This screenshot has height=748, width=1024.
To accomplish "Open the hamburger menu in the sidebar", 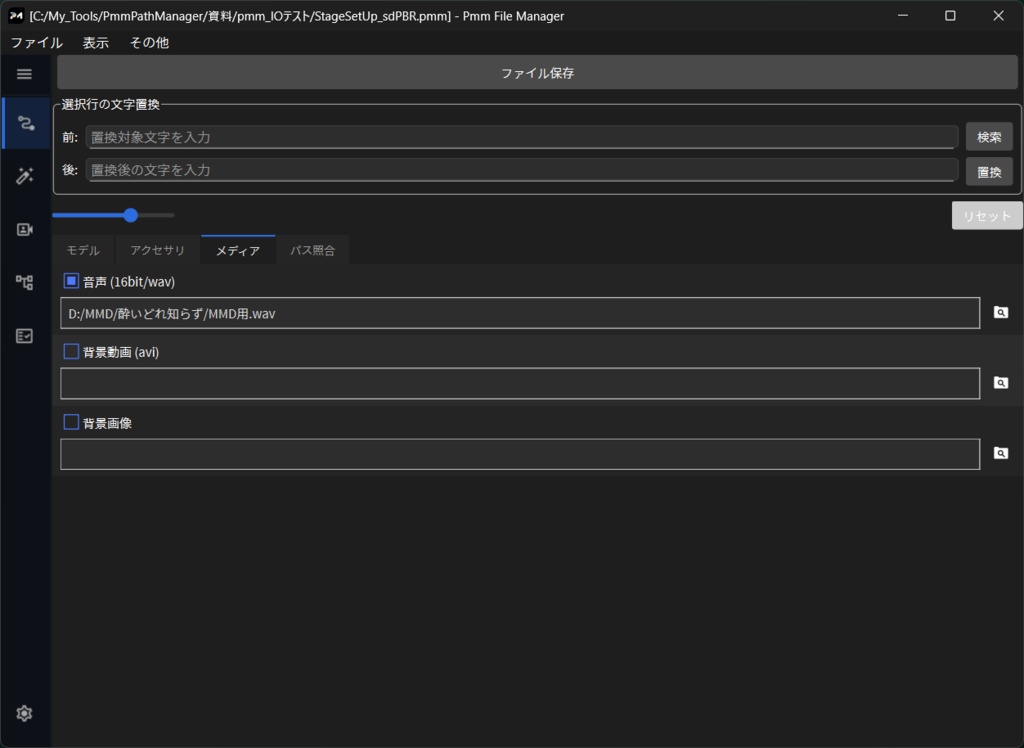I will (24, 74).
